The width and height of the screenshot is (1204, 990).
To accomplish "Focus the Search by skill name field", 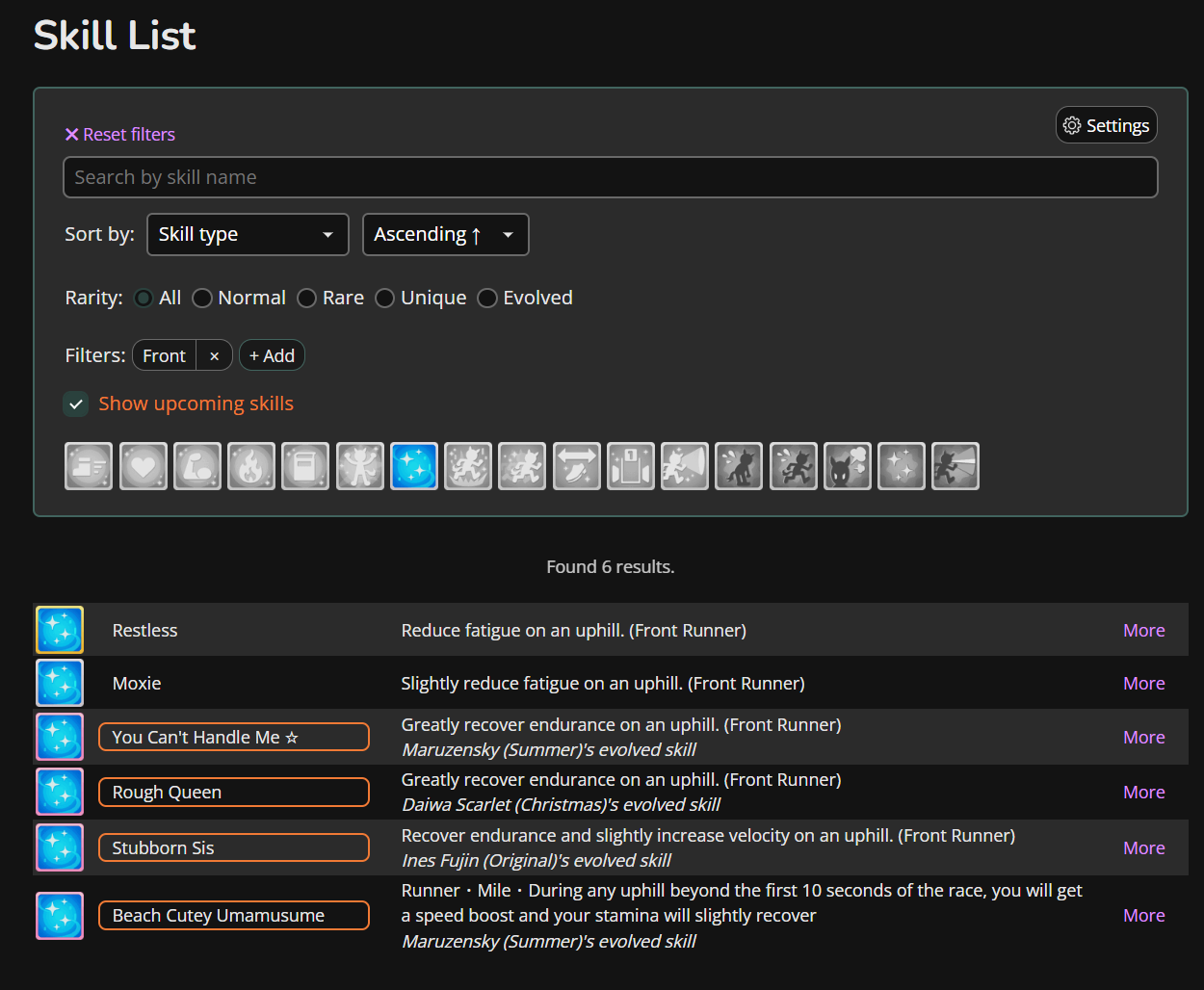I will [611, 177].
